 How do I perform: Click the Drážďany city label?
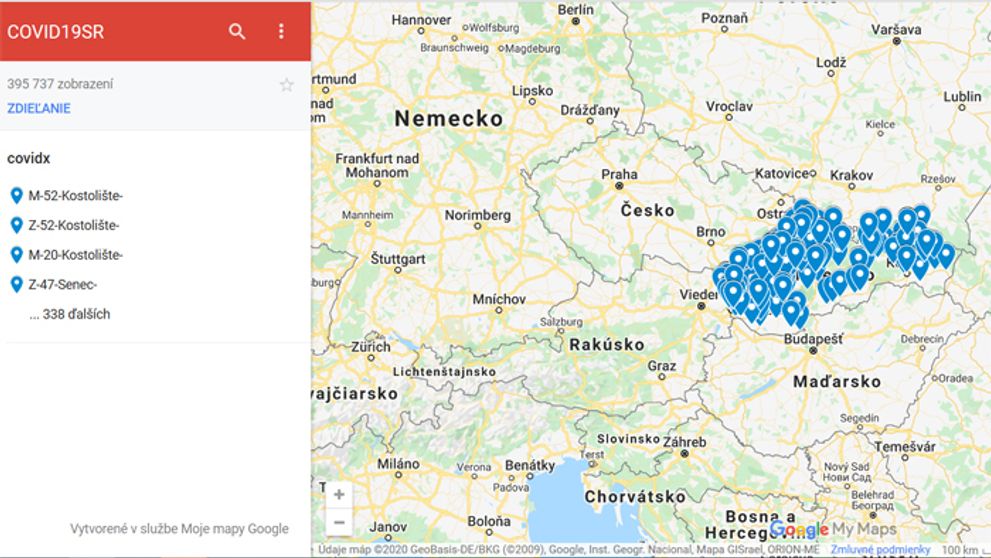[590, 110]
